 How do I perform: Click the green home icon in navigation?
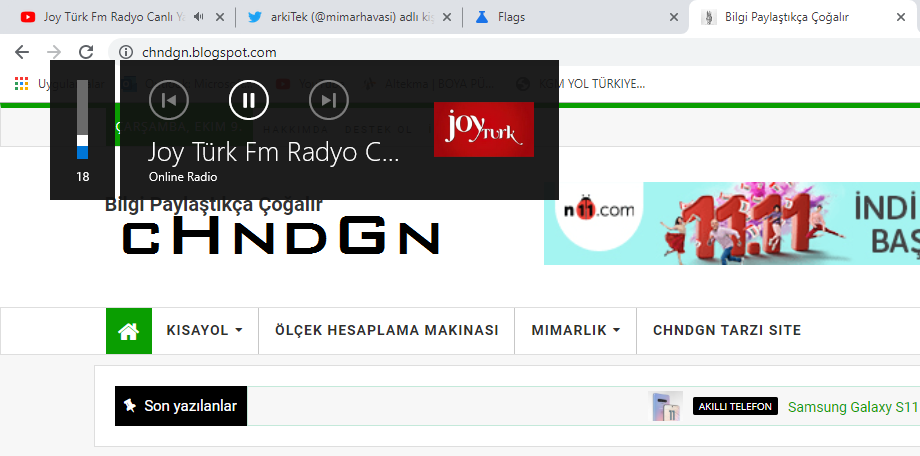[x=128, y=331]
